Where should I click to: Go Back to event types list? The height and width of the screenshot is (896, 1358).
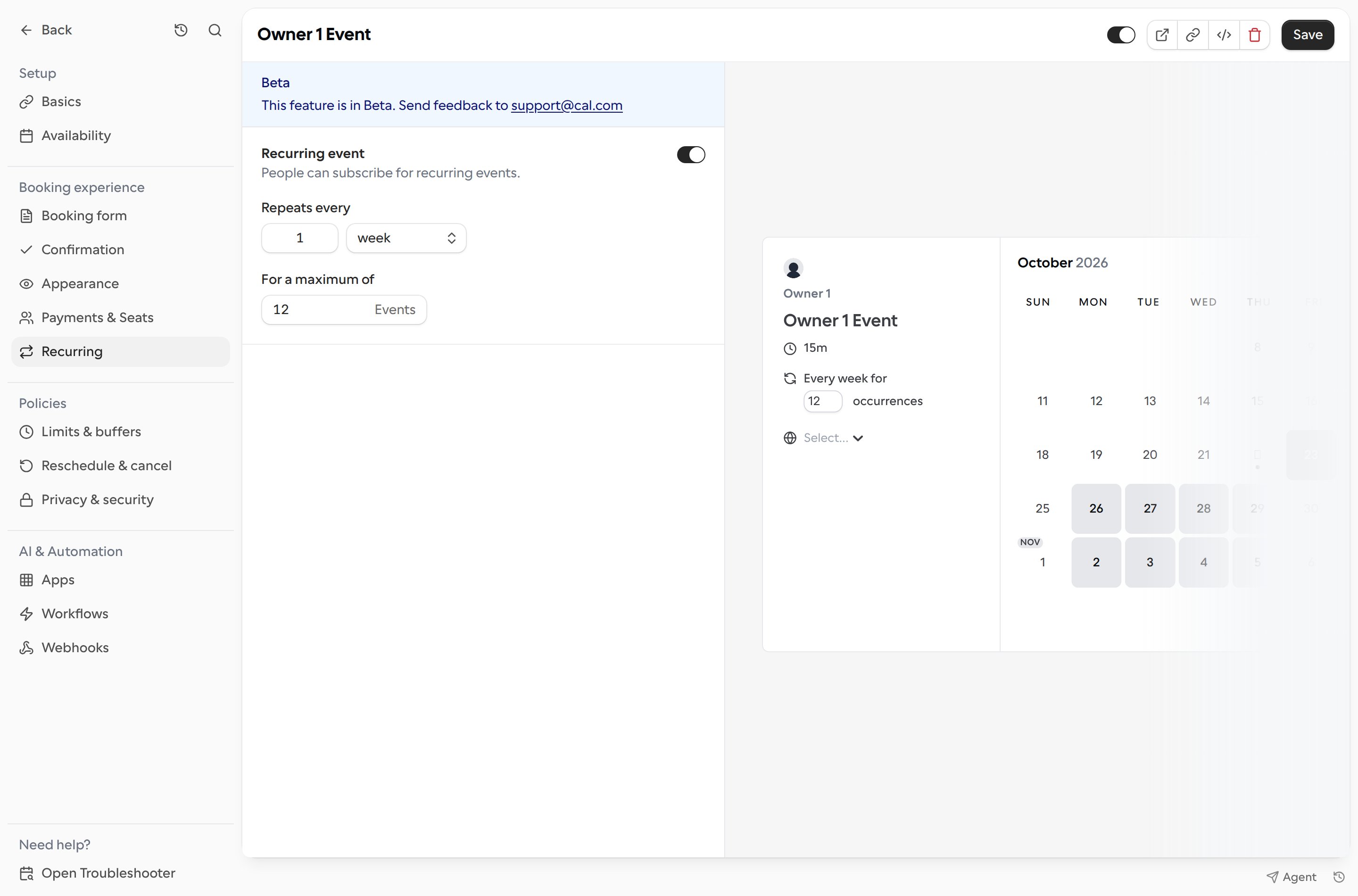46,30
